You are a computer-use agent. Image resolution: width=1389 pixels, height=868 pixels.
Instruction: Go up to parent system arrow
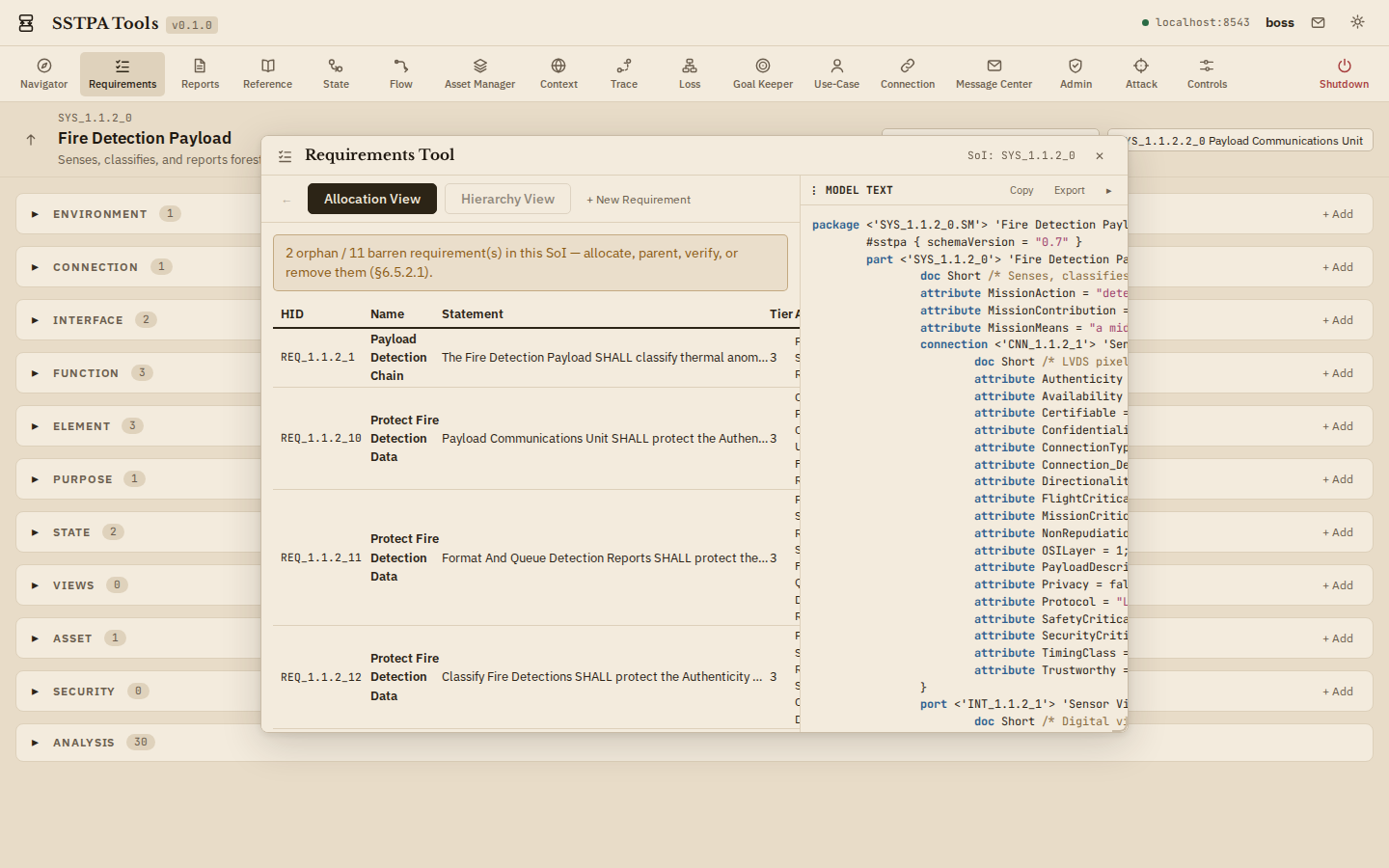pyautogui.click(x=31, y=140)
